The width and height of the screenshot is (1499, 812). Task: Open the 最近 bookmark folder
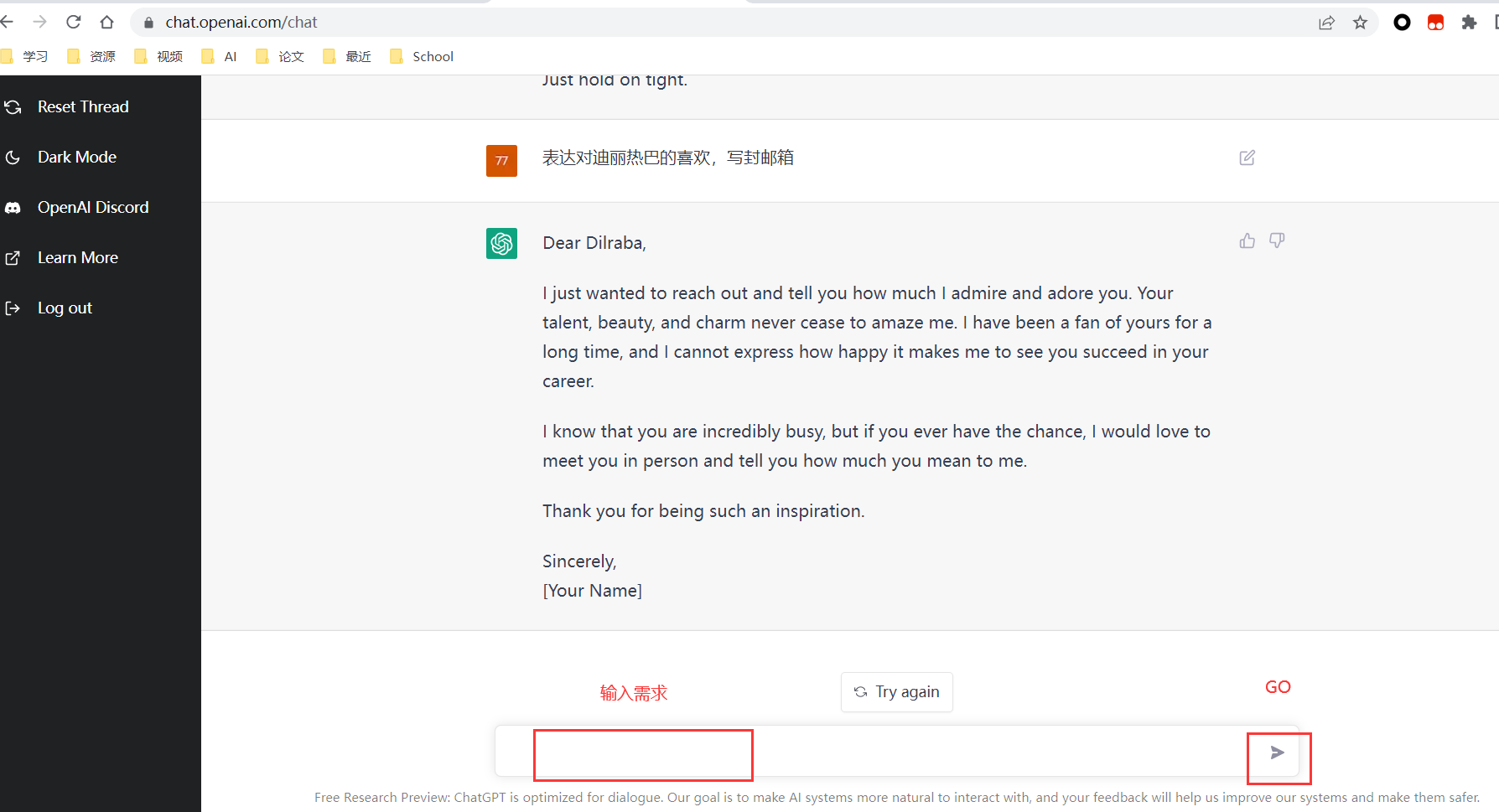pos(347,56)
